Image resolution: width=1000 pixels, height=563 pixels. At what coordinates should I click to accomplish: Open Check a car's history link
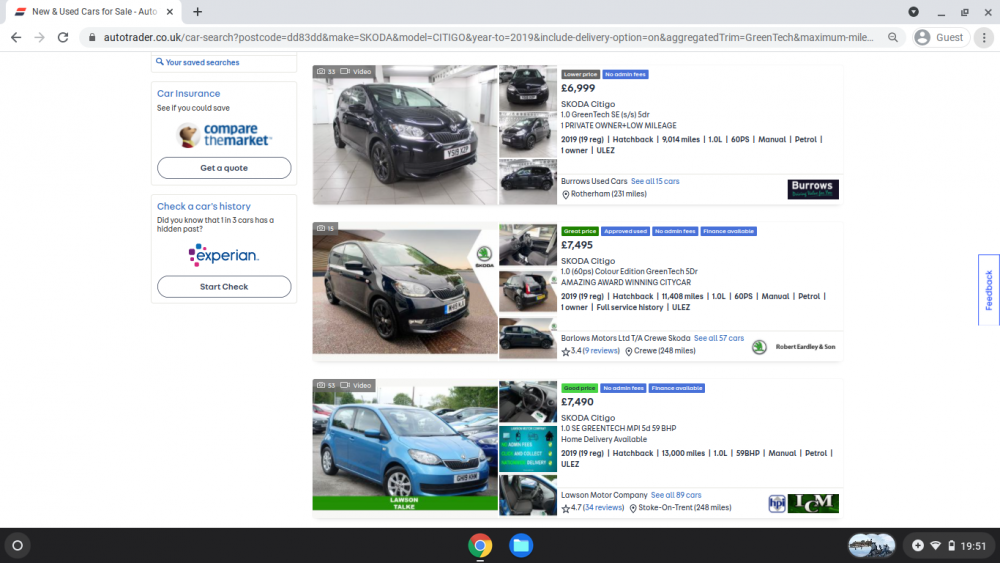tap(203, 206)
